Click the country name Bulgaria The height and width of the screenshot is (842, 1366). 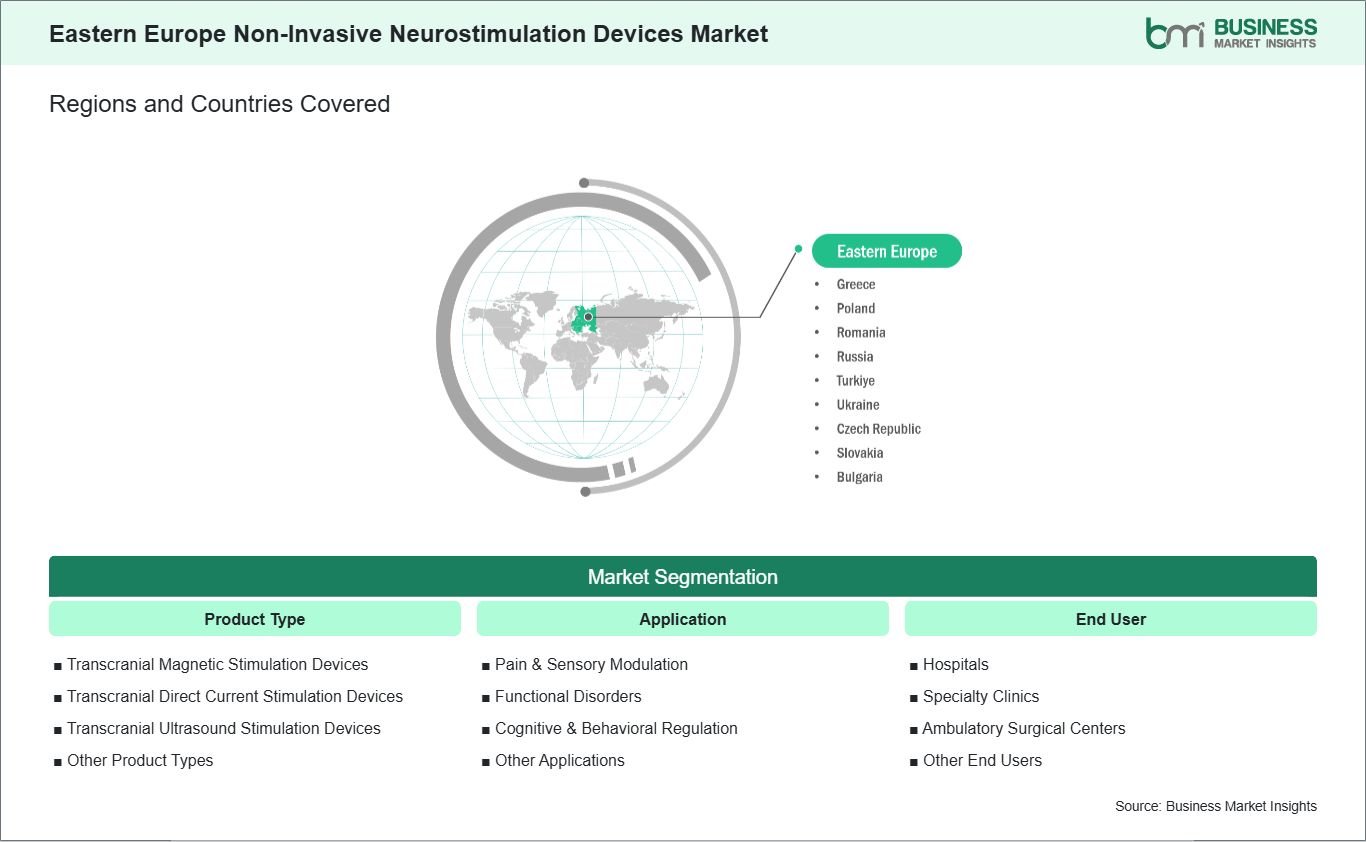click(x=860, y=476)
